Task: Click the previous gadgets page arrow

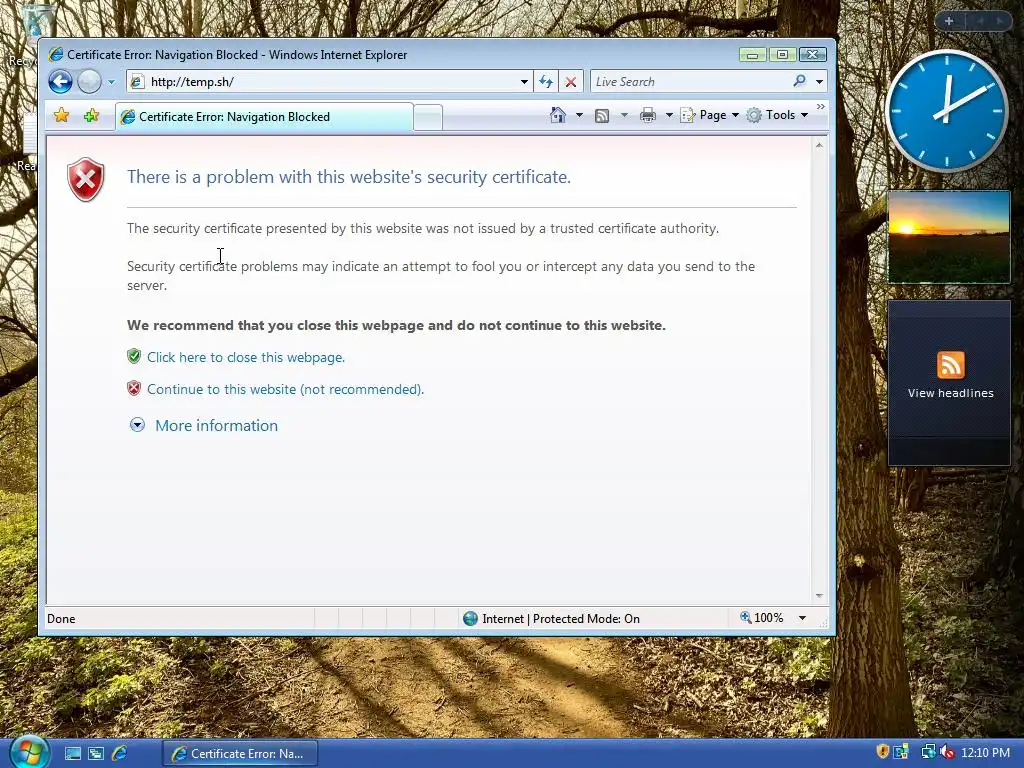Action: click(980, 21)
